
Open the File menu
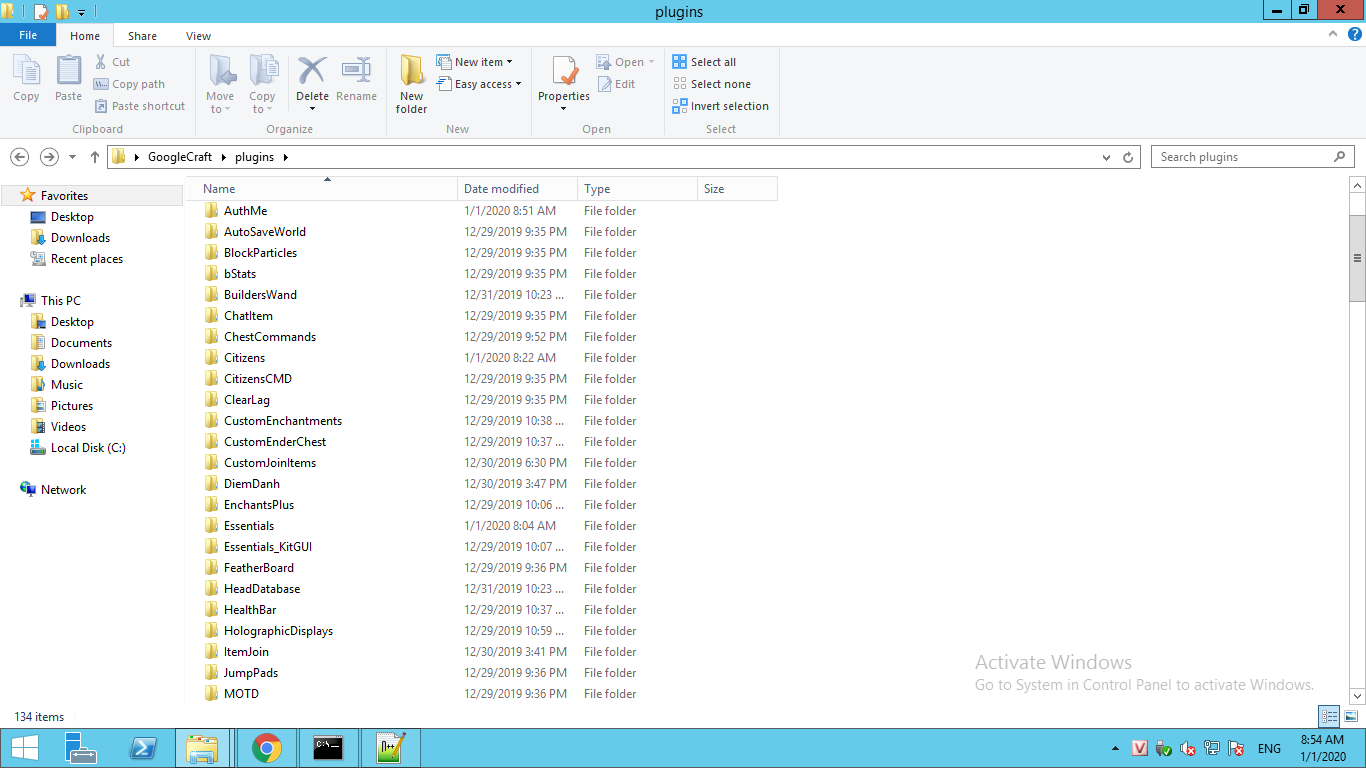28,35
